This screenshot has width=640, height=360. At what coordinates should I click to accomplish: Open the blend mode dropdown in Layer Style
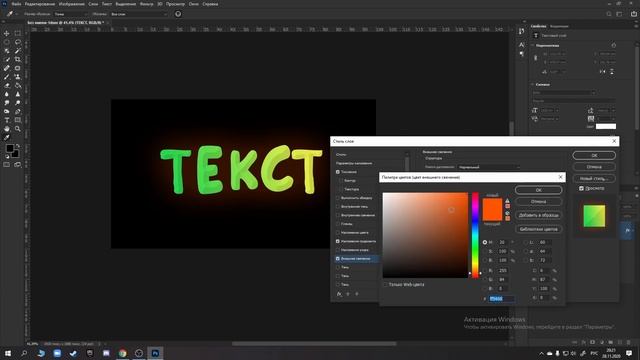[489, 167]
